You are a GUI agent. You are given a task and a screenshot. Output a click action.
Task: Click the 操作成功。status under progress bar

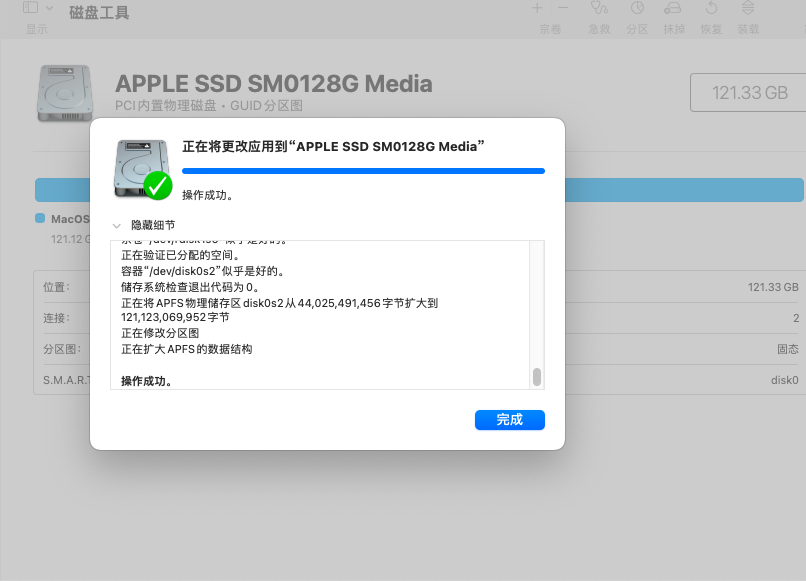click(207, 195)
